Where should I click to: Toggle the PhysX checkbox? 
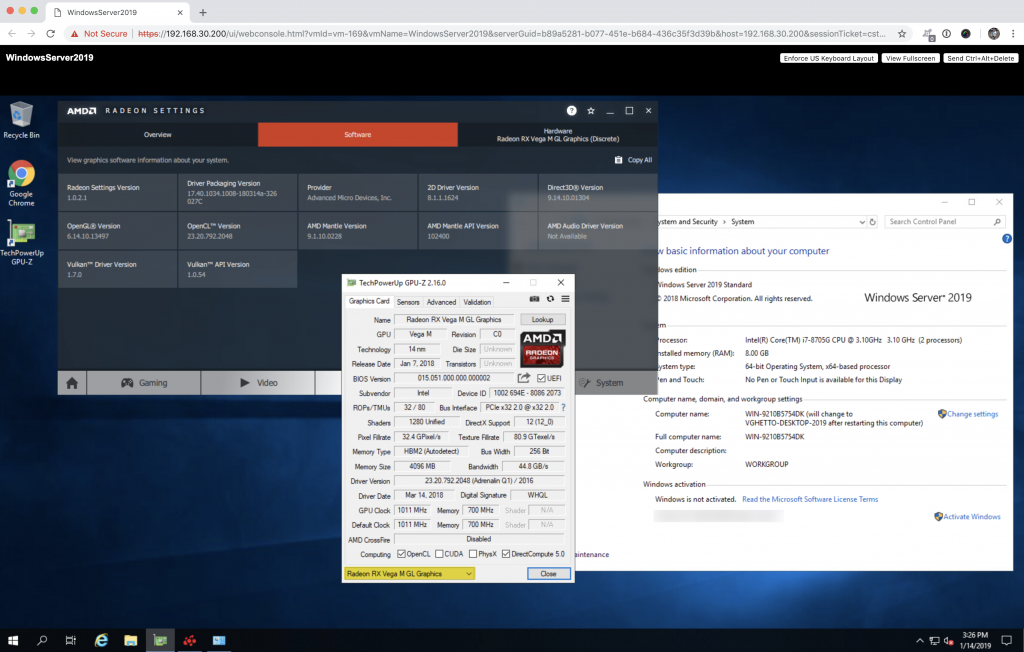click(x=473, y=554)
